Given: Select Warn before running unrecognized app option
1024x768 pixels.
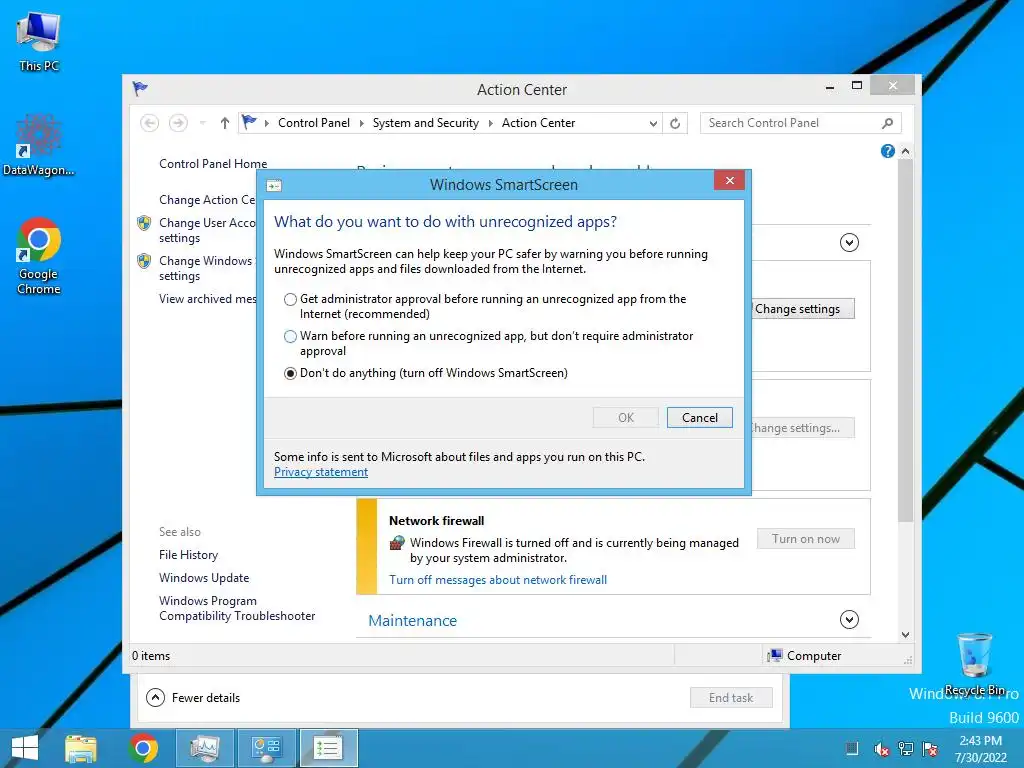Looking at the screenshot, I should click(x=290, y=336).
